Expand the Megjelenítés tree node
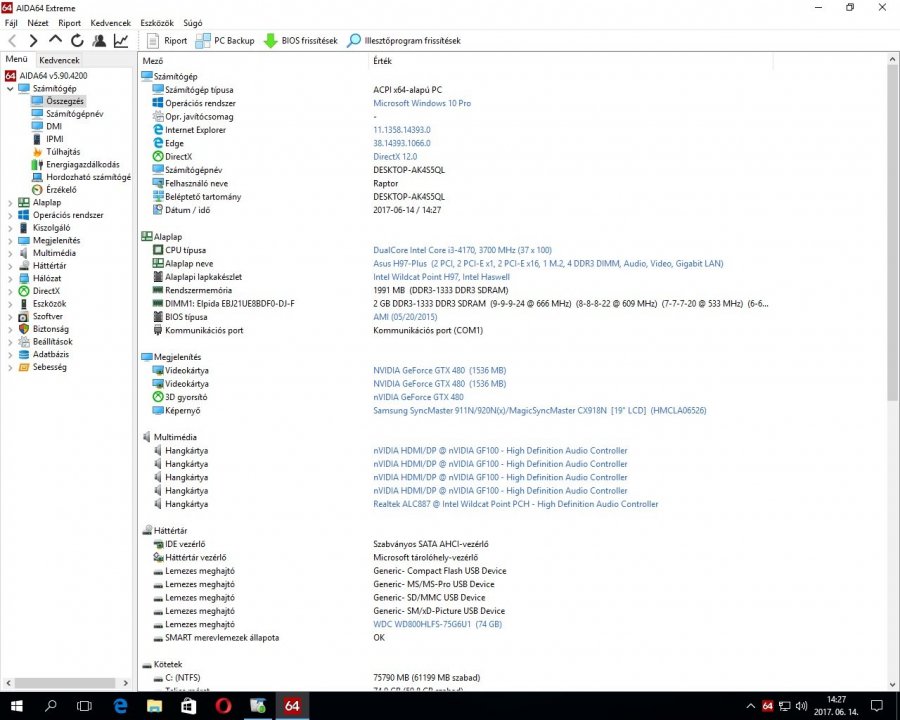Viewport: 900px width, 720px height. click(10, 241)
